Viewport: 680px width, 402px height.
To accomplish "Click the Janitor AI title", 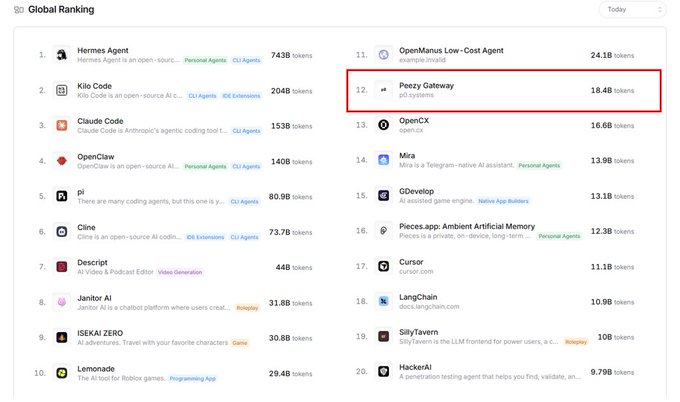I will [94, 298].
